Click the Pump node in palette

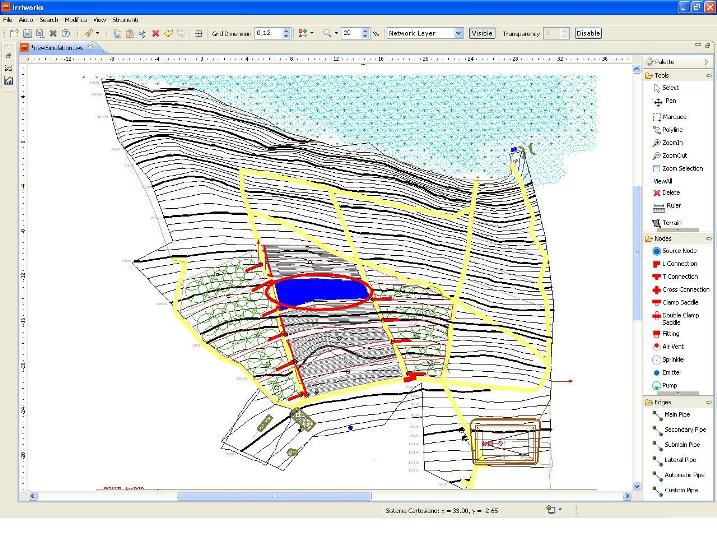[x=670, y=384]
